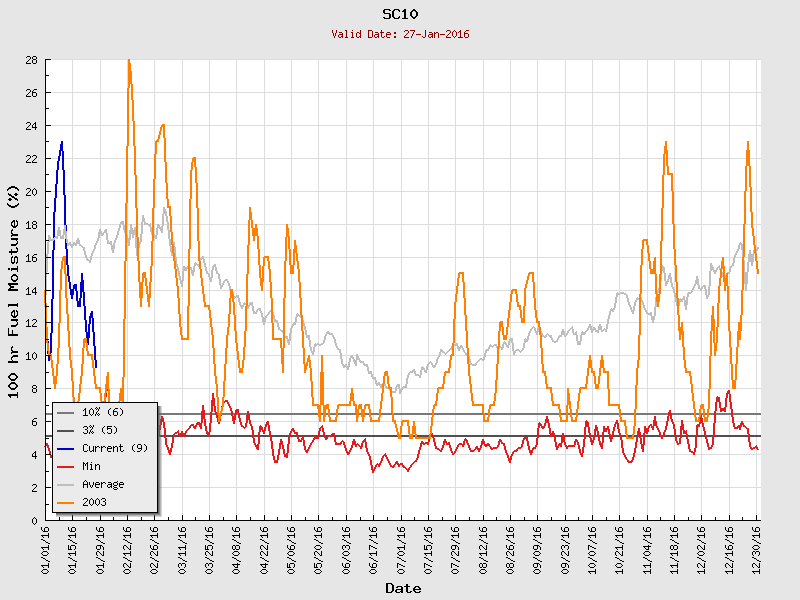Click the 01/01/16 date tick label
800x600 pixels.
pyautogui.click(x=47, y=548)
